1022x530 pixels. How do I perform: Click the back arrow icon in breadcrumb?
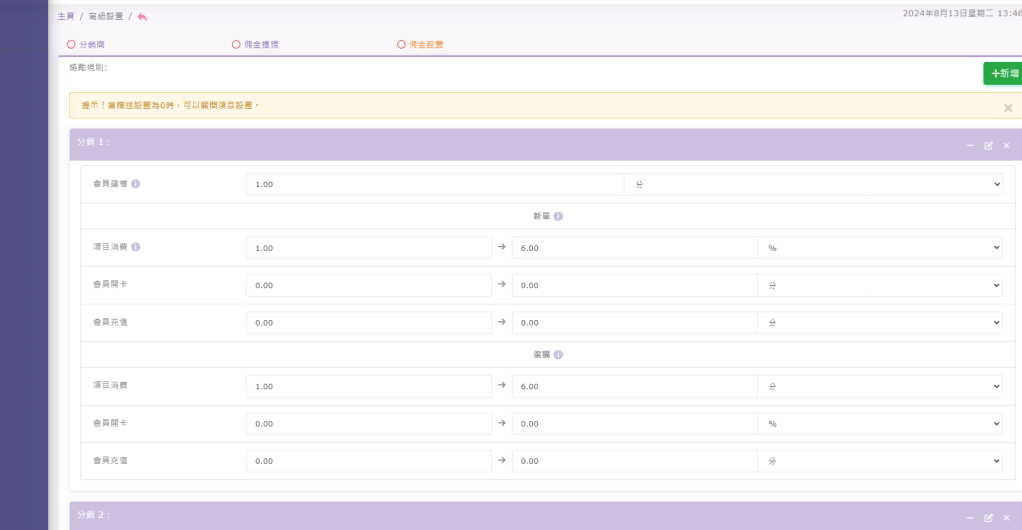tap(142, 17)
